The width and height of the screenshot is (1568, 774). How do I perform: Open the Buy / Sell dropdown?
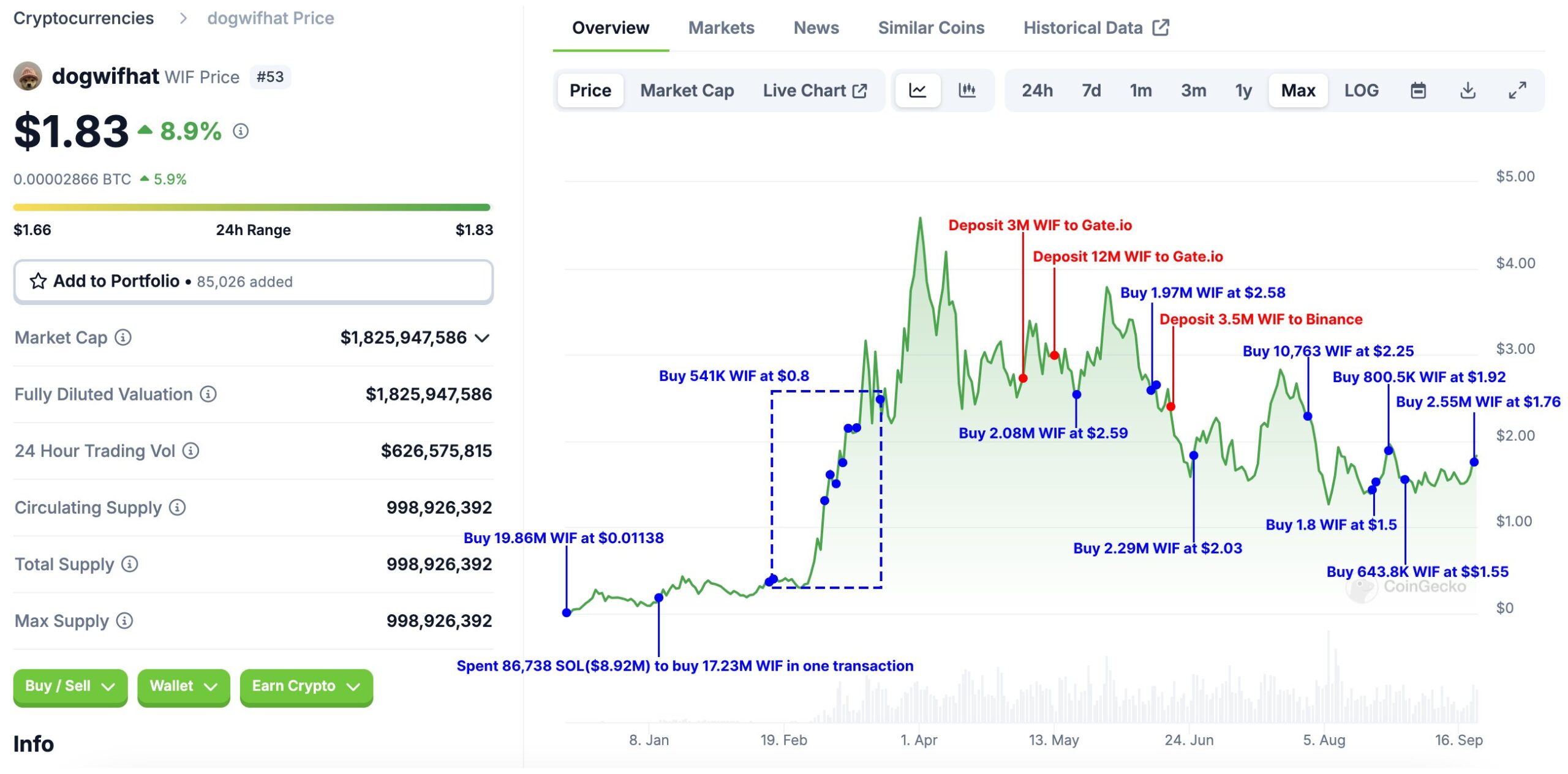click(70, 686)
